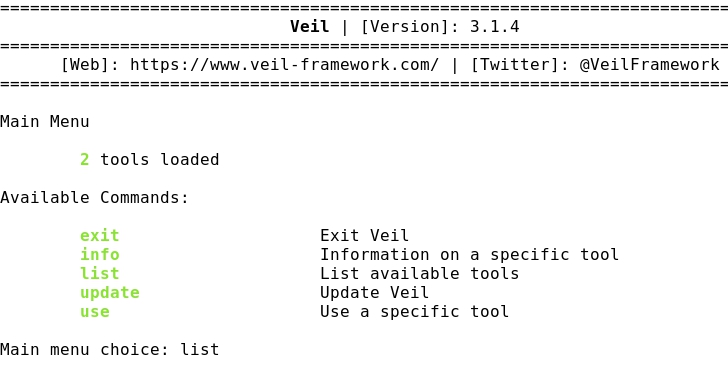Open the veil-framework.com web URL
The height and width of the screenshot is (368, 728).
coord(284,65)
